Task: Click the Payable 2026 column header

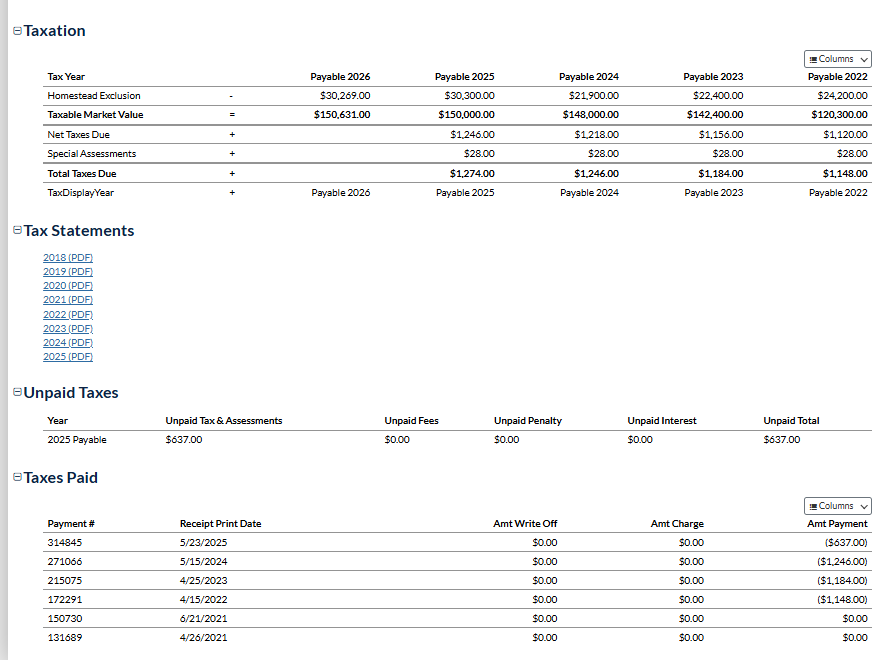Action: coord(340,77)
